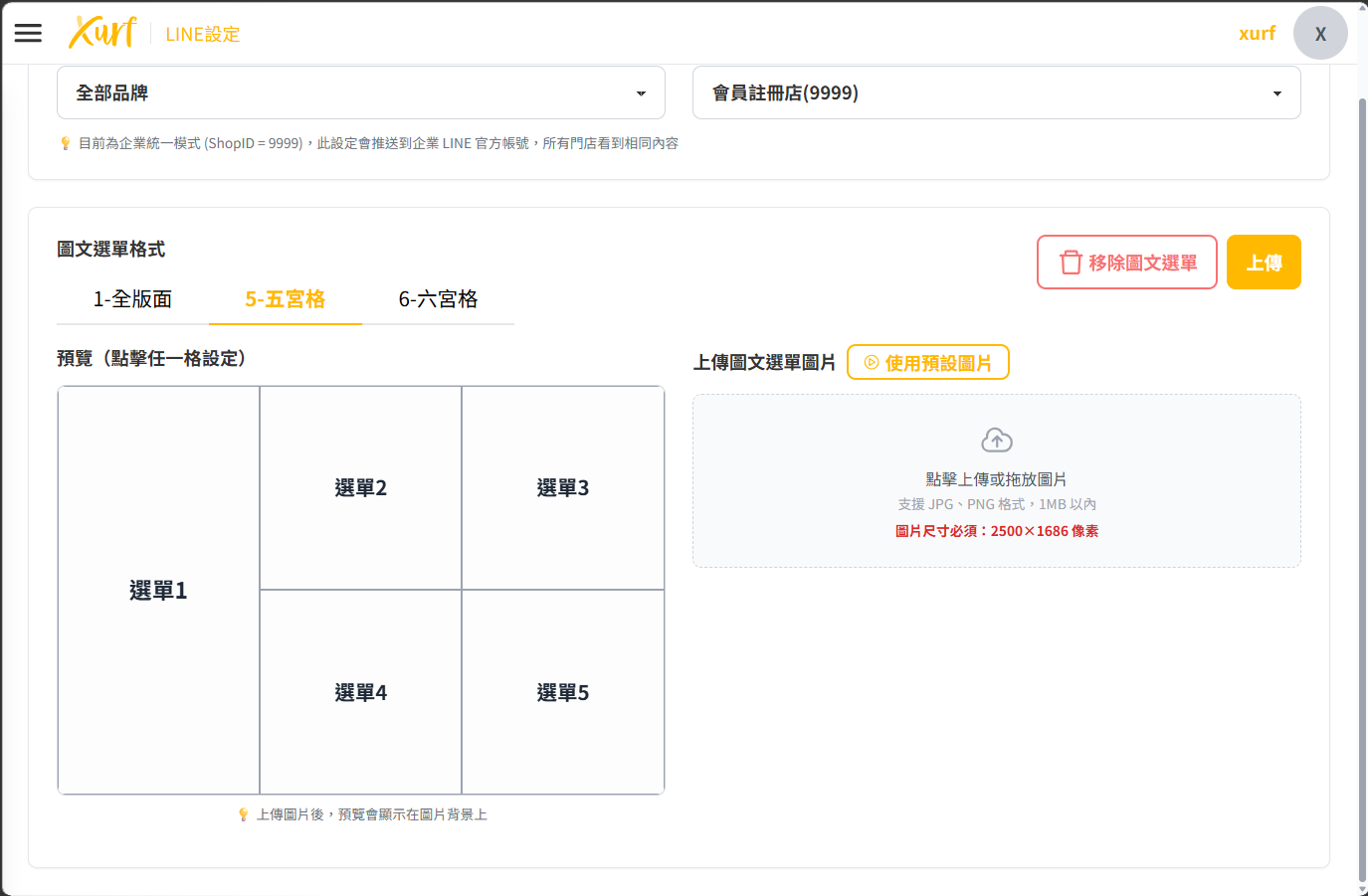Viewport: 1368px width, 896px height.
Task: Select the 選單3 preview cell
Action: [563, 488]
